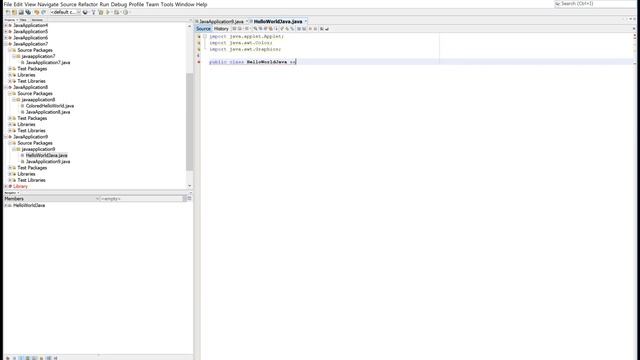Close the HelloWorldJava.java editor tab

pos(306,21)
